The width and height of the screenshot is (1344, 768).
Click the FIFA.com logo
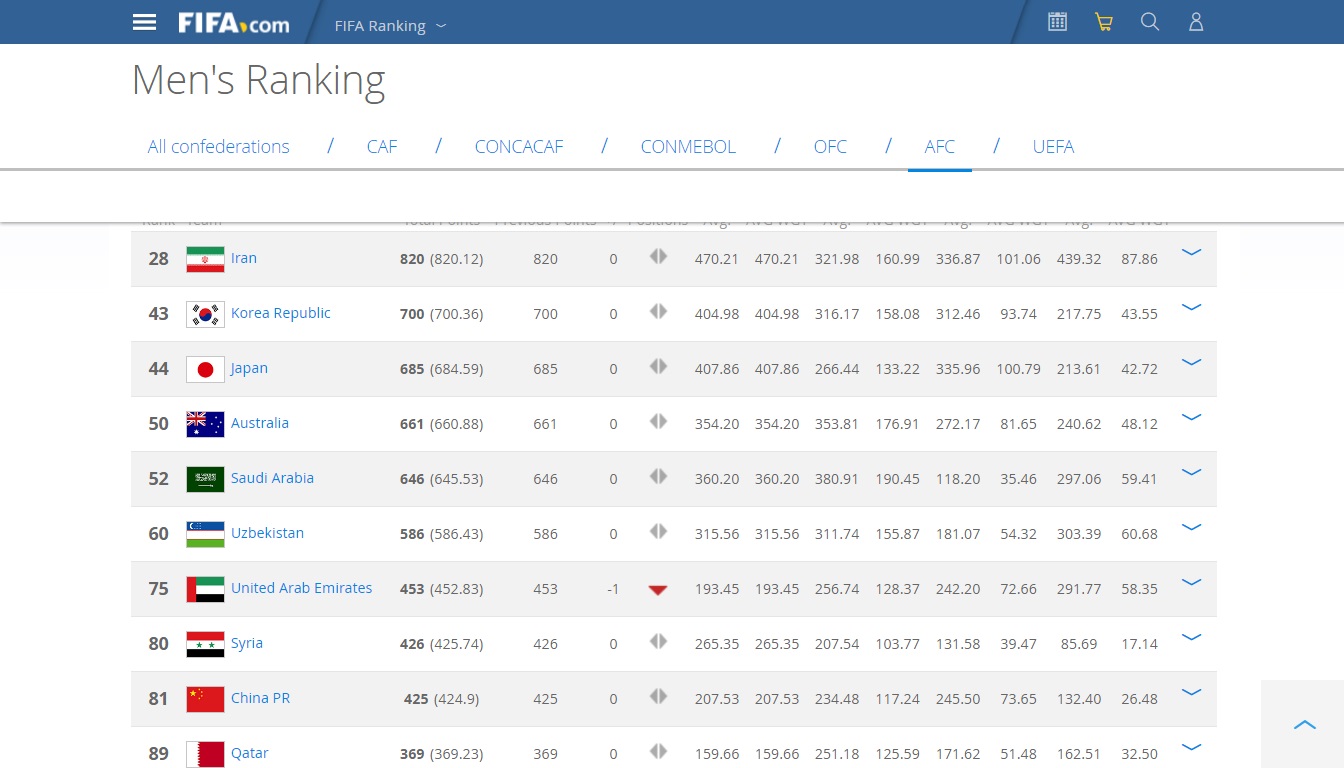(x=233, y=23)
